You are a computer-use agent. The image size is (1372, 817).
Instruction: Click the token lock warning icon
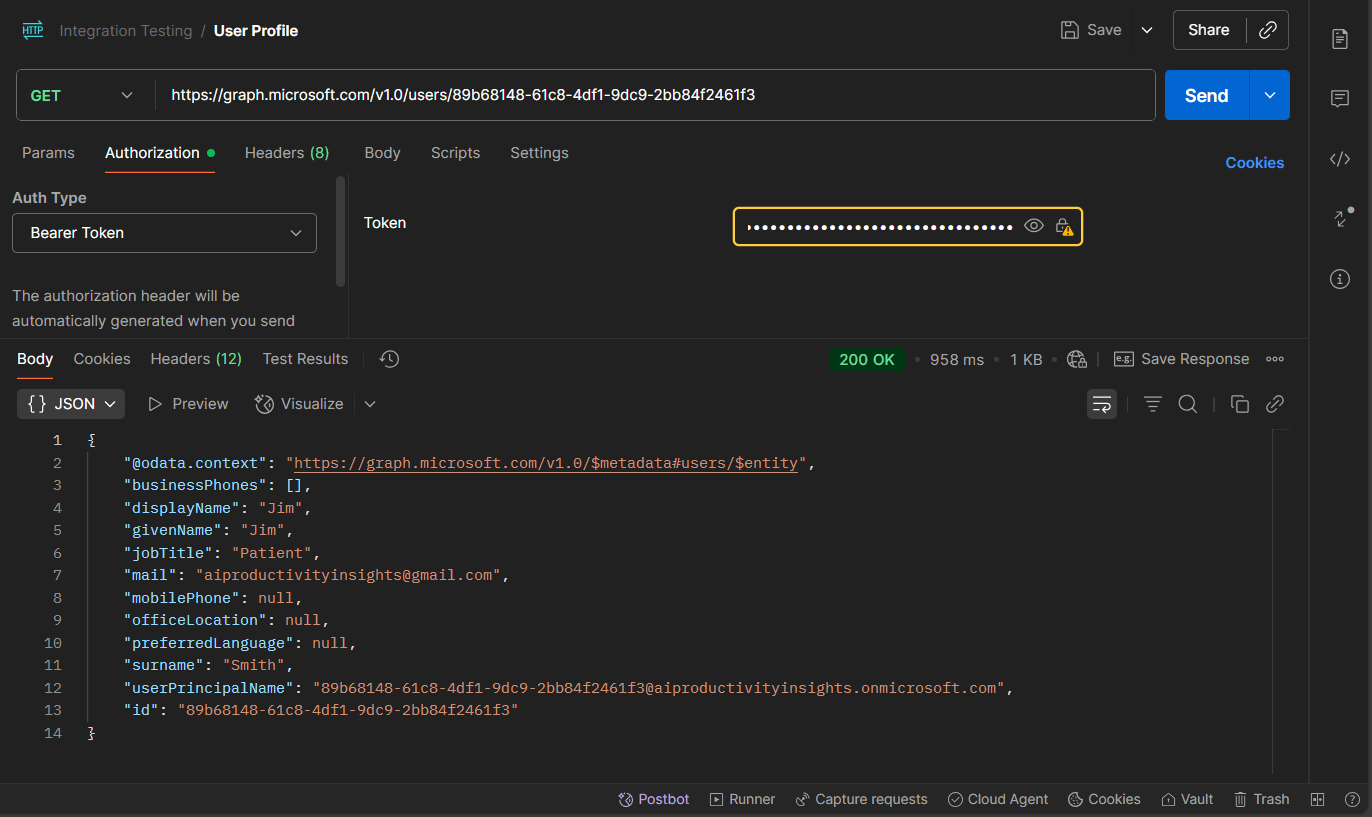tap(1064, 227)
